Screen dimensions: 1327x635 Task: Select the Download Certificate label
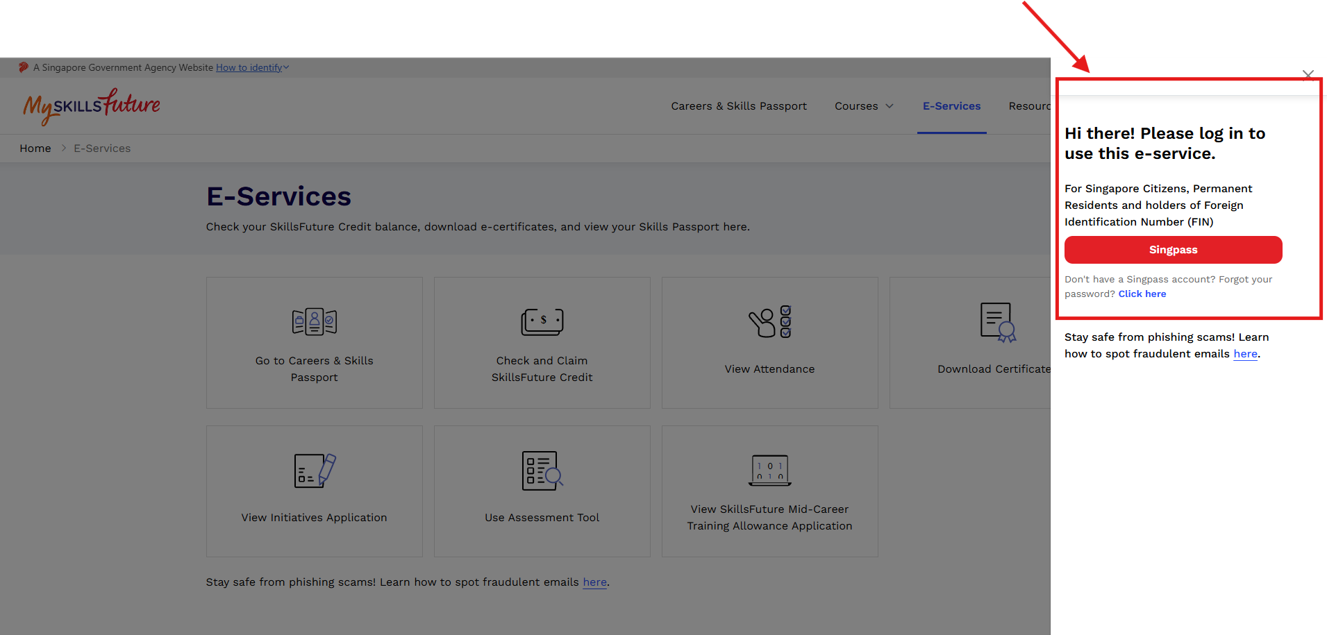[994, 369]
